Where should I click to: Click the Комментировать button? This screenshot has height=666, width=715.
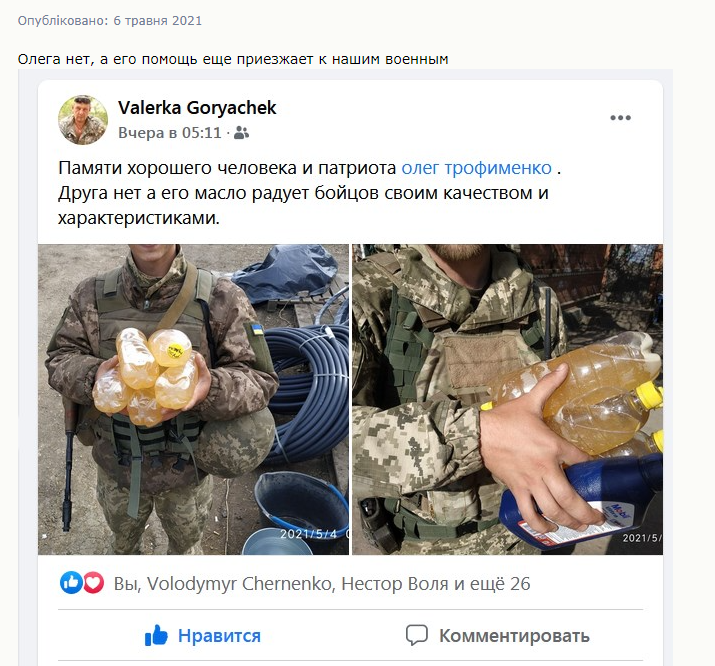(x=497, y=635)
